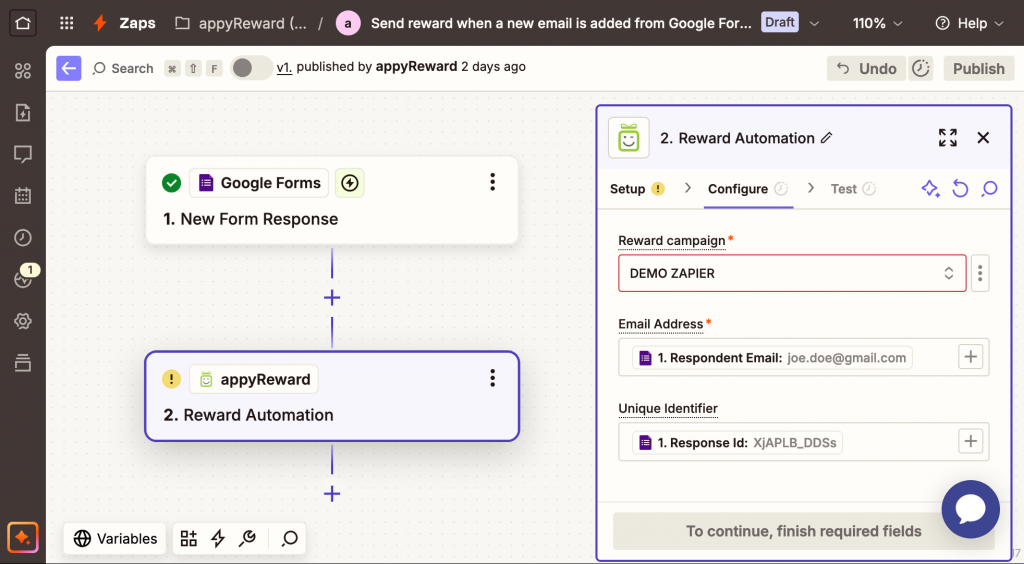Go back using the arrow button
Image resolution: width=1024 pixels, height=564 pixels.
pyautogui.click(x=69, y=68)
